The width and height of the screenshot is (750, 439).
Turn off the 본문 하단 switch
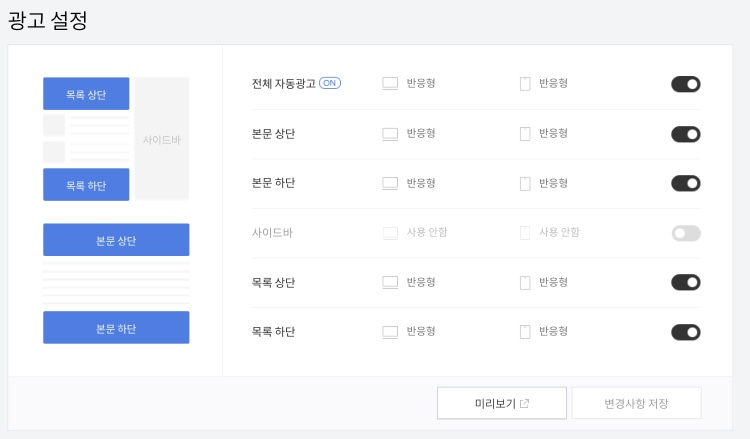pyautogui.click(x=685, y=183)
